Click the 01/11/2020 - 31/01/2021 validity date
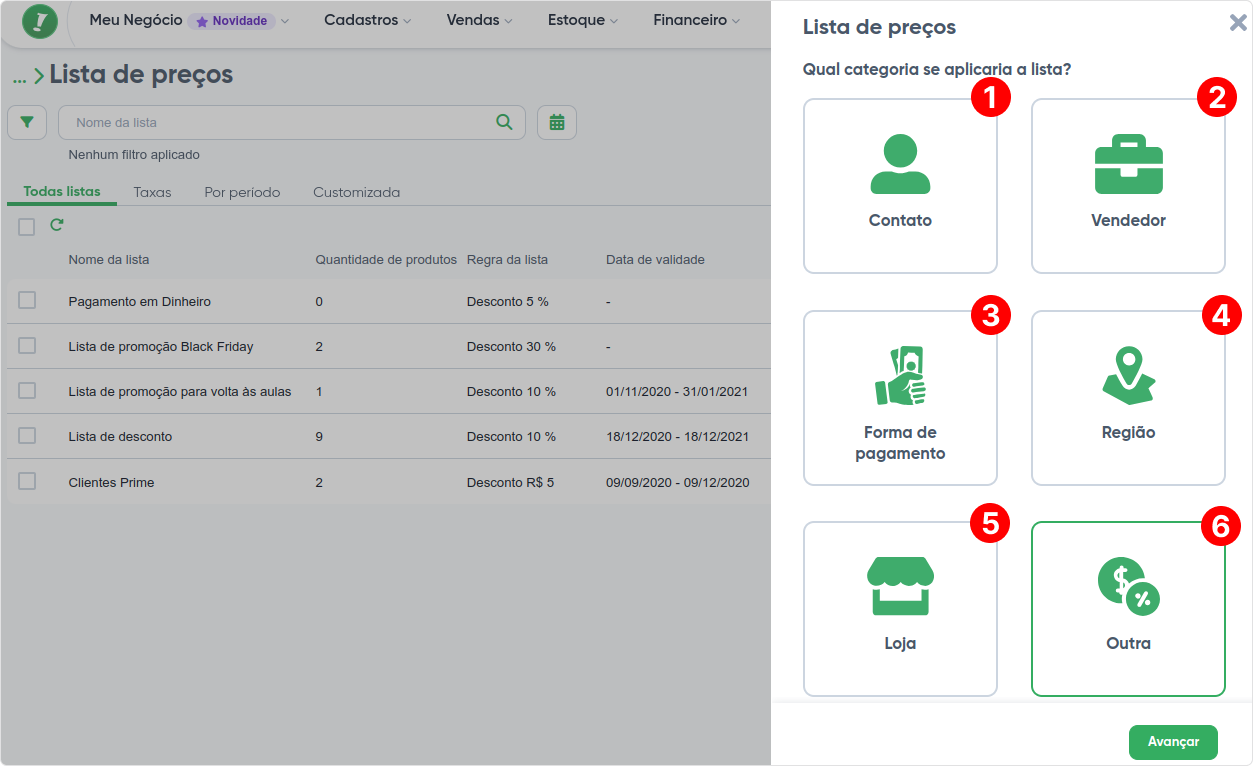 pyautogui.click(x=677, y=391)
